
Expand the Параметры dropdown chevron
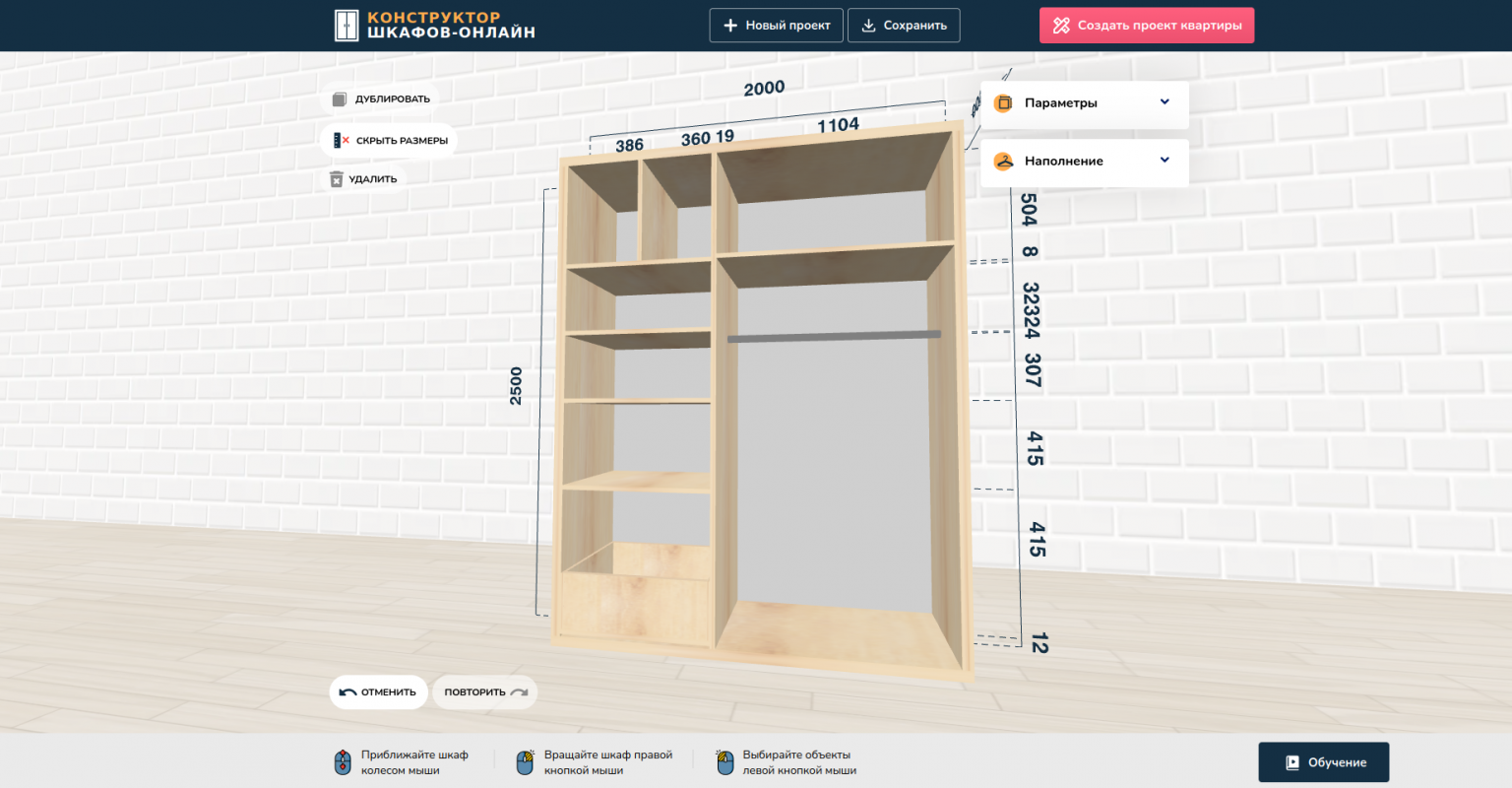coord(1165,102)
